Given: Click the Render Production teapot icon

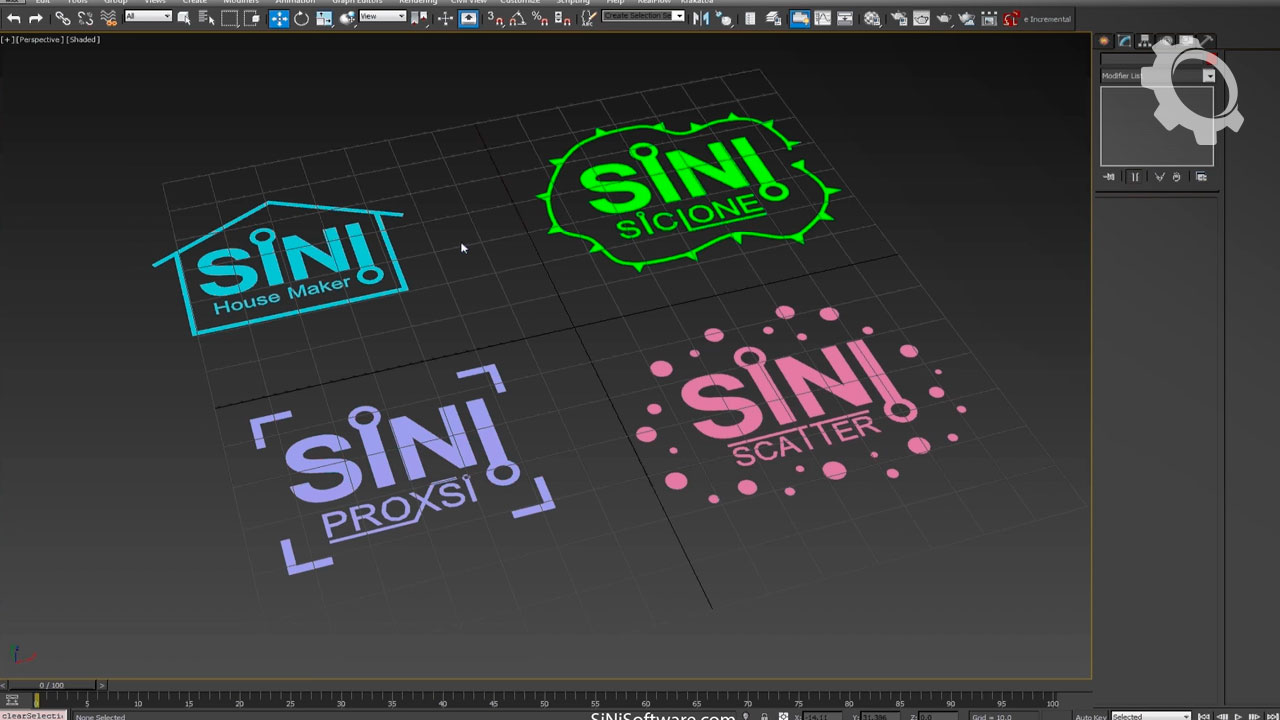Looking at the screenshot, I should pyautogui.click(x=944, y=19).
